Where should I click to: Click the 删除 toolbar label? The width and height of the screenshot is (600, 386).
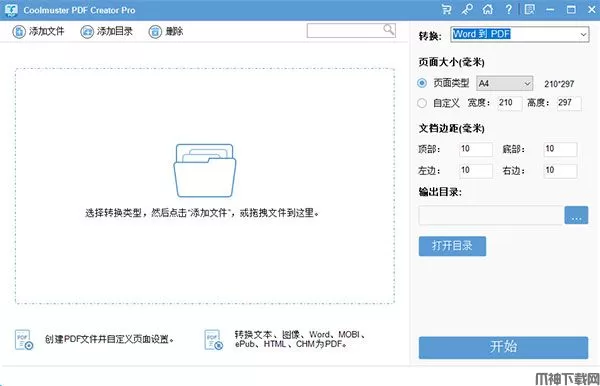[174, 31]
